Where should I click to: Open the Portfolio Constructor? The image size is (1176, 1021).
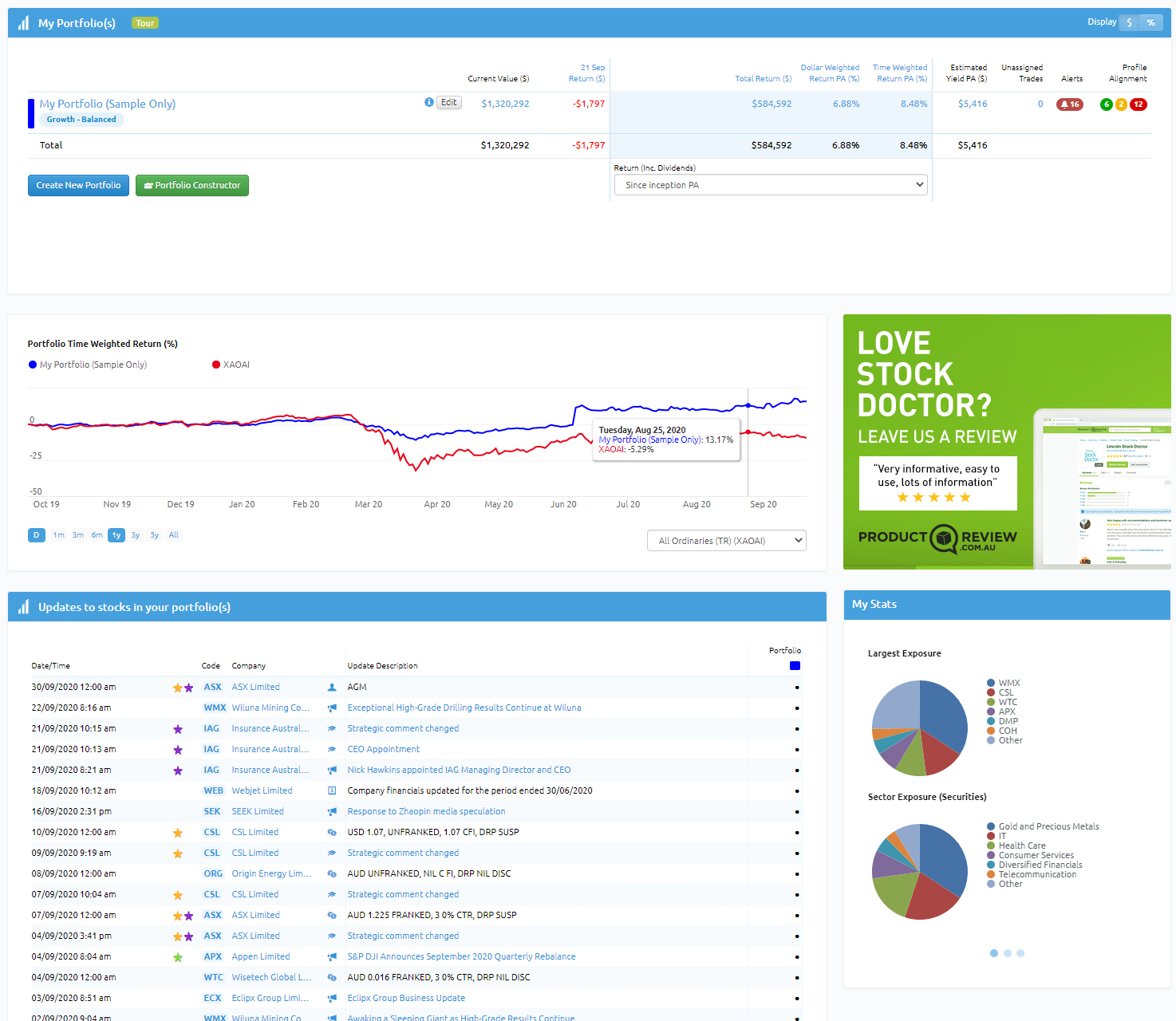click(x=192, y=185)
